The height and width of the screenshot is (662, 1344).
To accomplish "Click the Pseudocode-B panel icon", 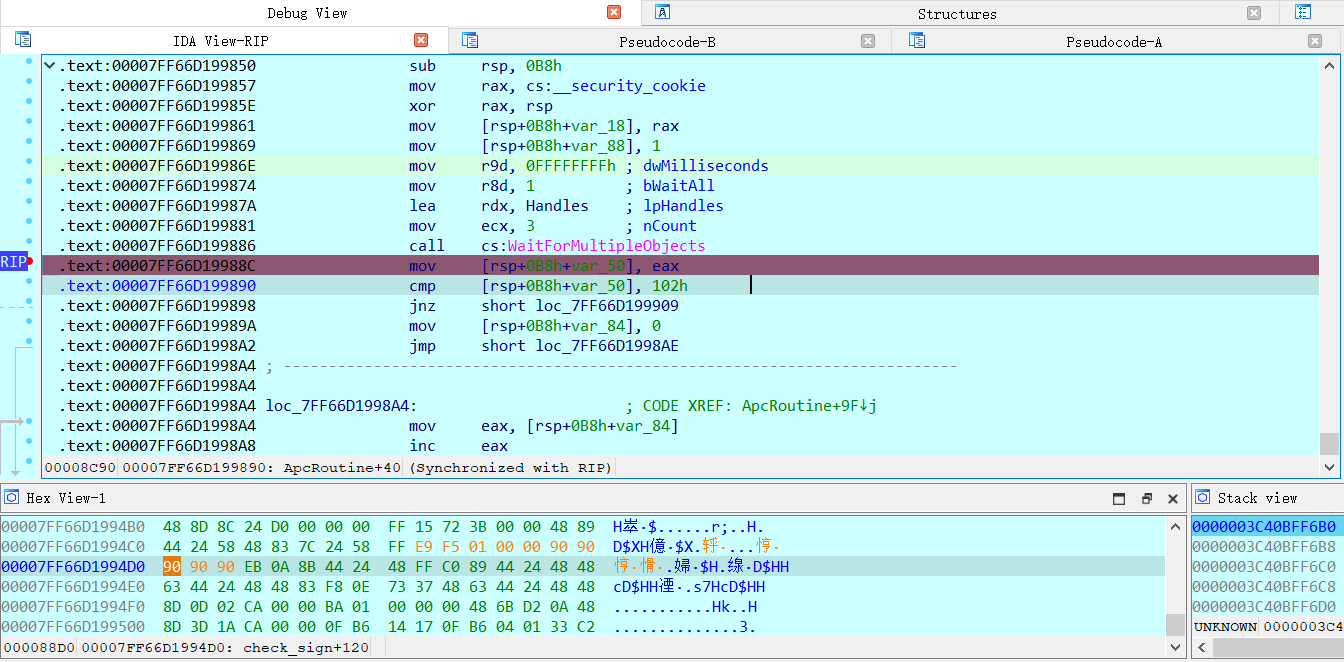I will tap(470, 39).
